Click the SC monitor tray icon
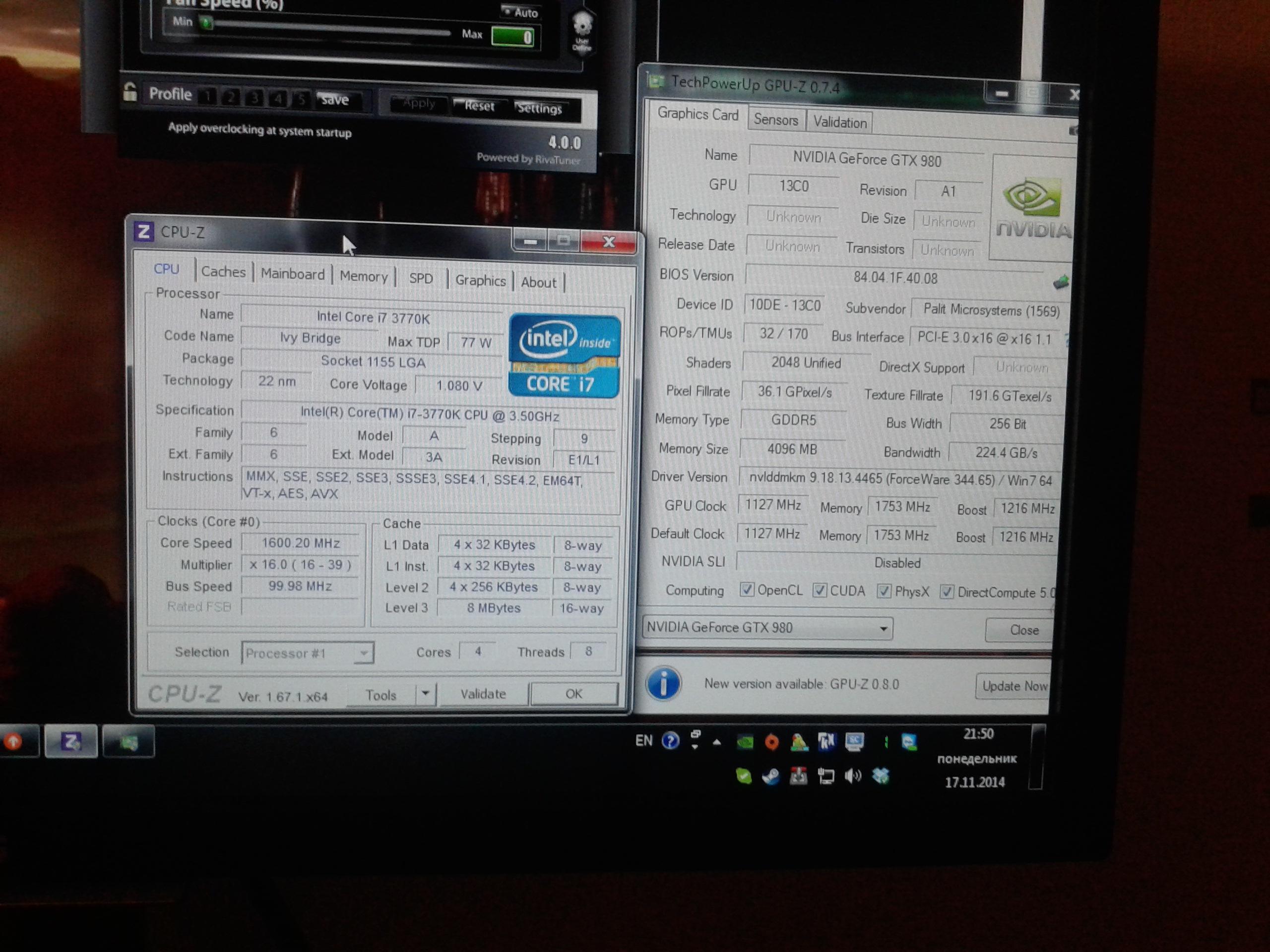 click(x=854, y=742)
